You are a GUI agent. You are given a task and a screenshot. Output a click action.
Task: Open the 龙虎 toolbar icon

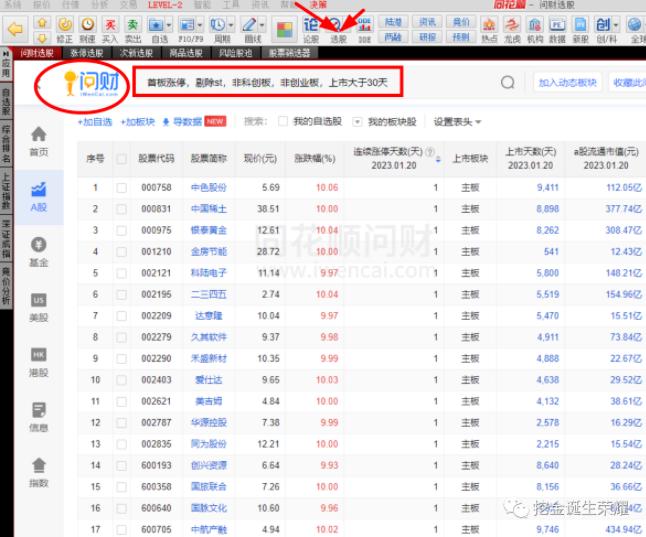point(512,25)
